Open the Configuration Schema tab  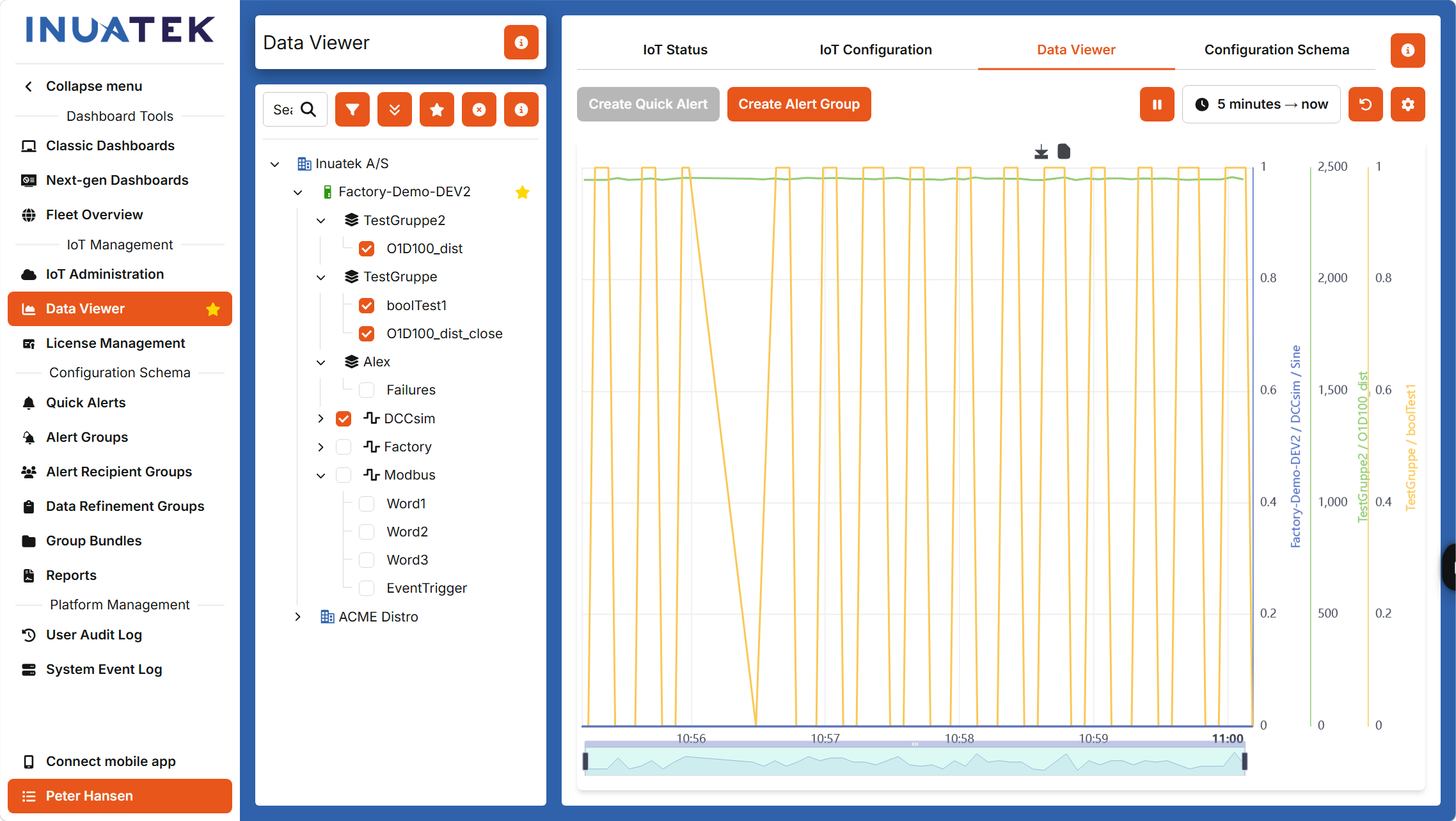tap(1276, 50)
